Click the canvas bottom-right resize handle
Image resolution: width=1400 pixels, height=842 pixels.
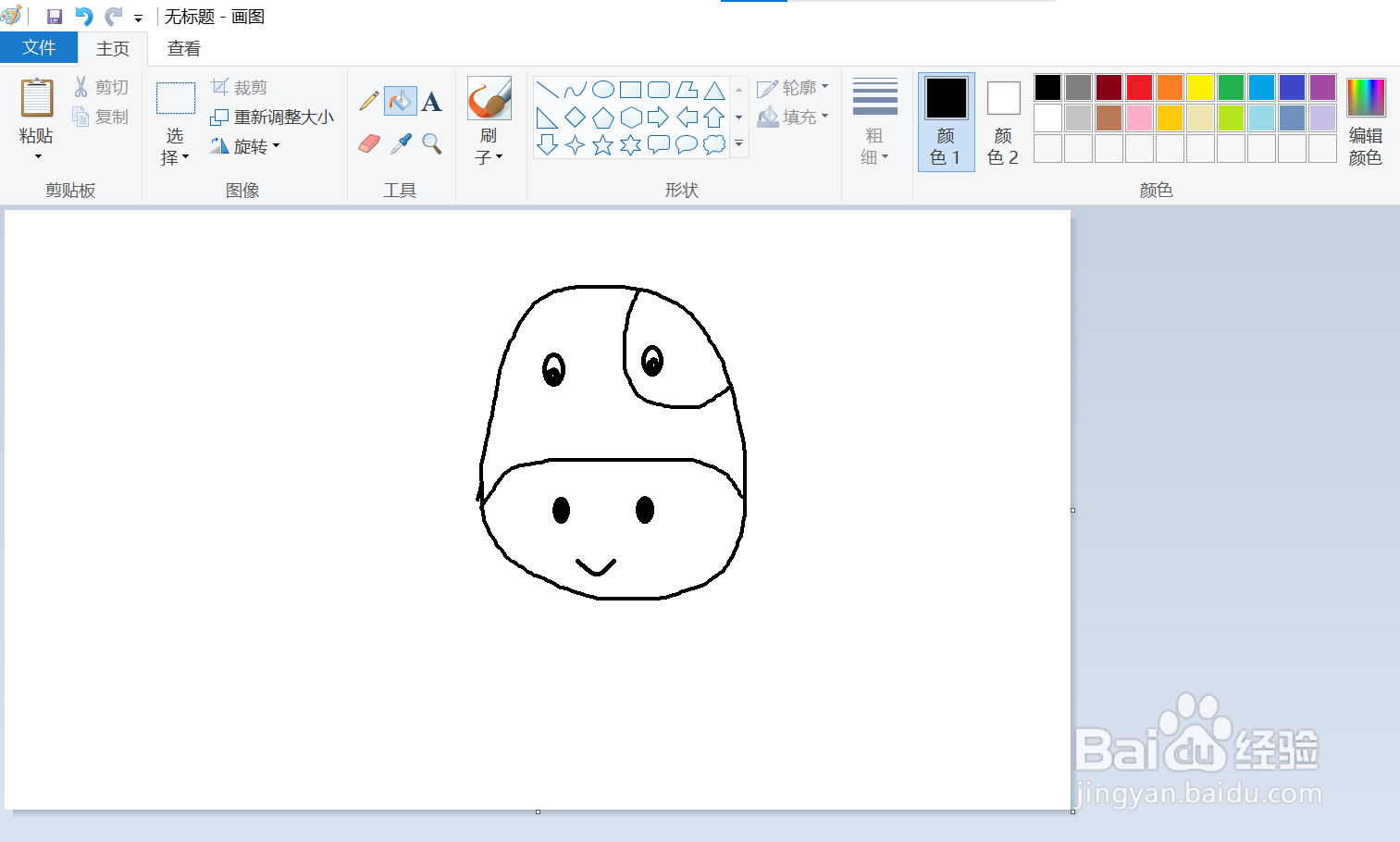pyautogui.click(x=1072, y=811)
